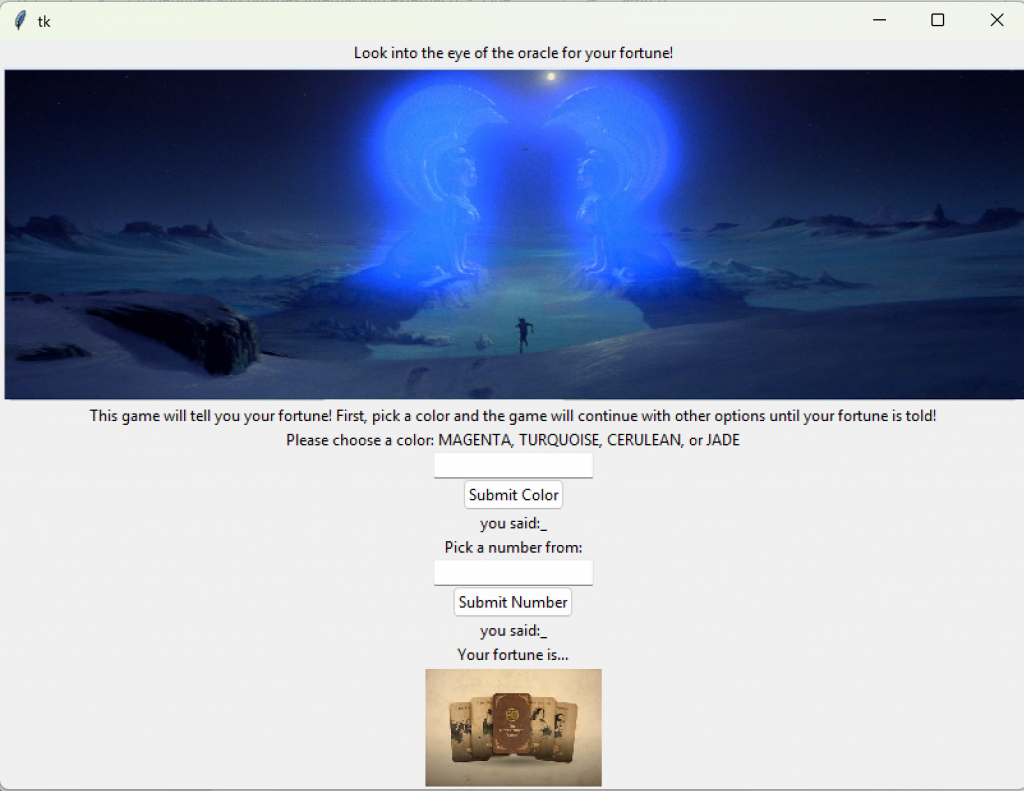Click the 'Look into the eye of the oracle' heading
This screenshot has height=791, width=1024.
[513, 53]
